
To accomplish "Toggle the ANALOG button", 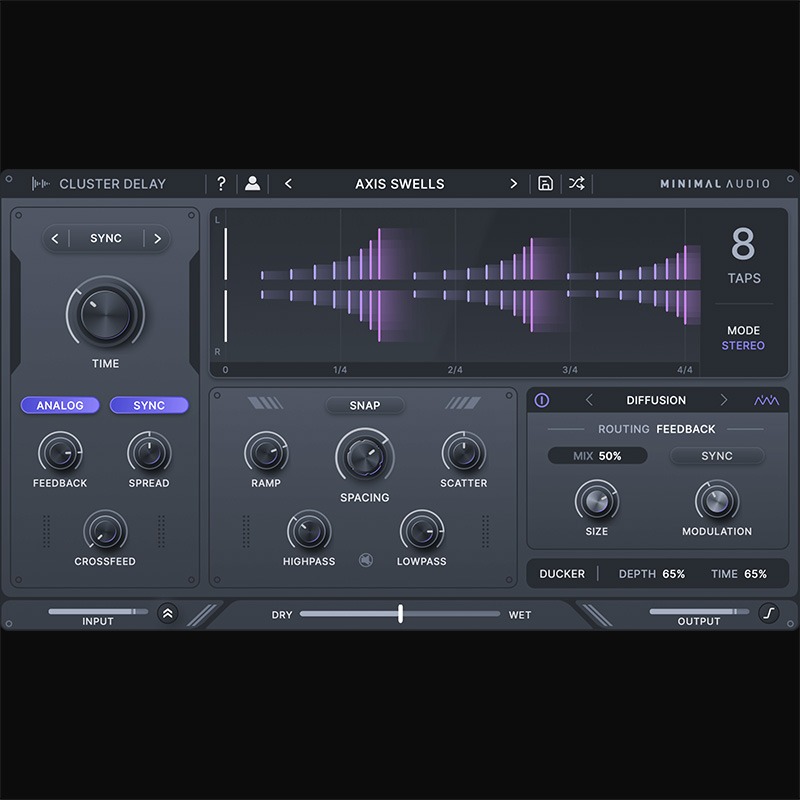I will click(x=60, y=405).
